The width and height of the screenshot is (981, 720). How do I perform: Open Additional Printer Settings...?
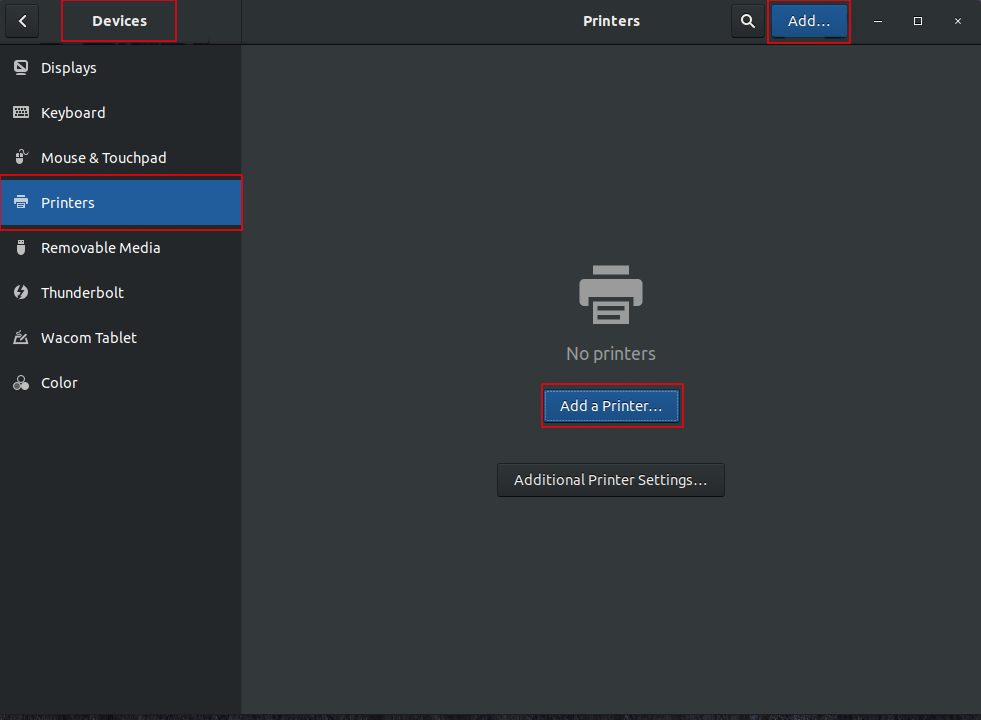coord(610,480)
